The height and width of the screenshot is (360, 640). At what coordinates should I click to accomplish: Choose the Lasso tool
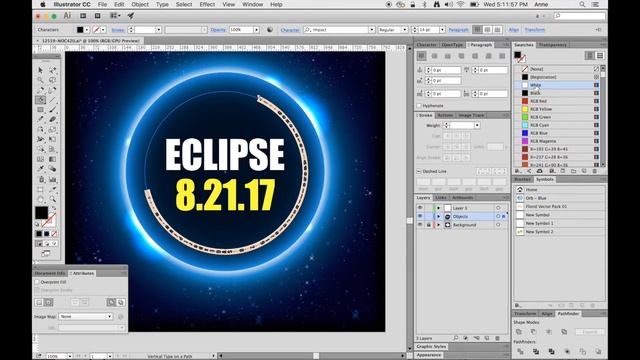[53, 80]
